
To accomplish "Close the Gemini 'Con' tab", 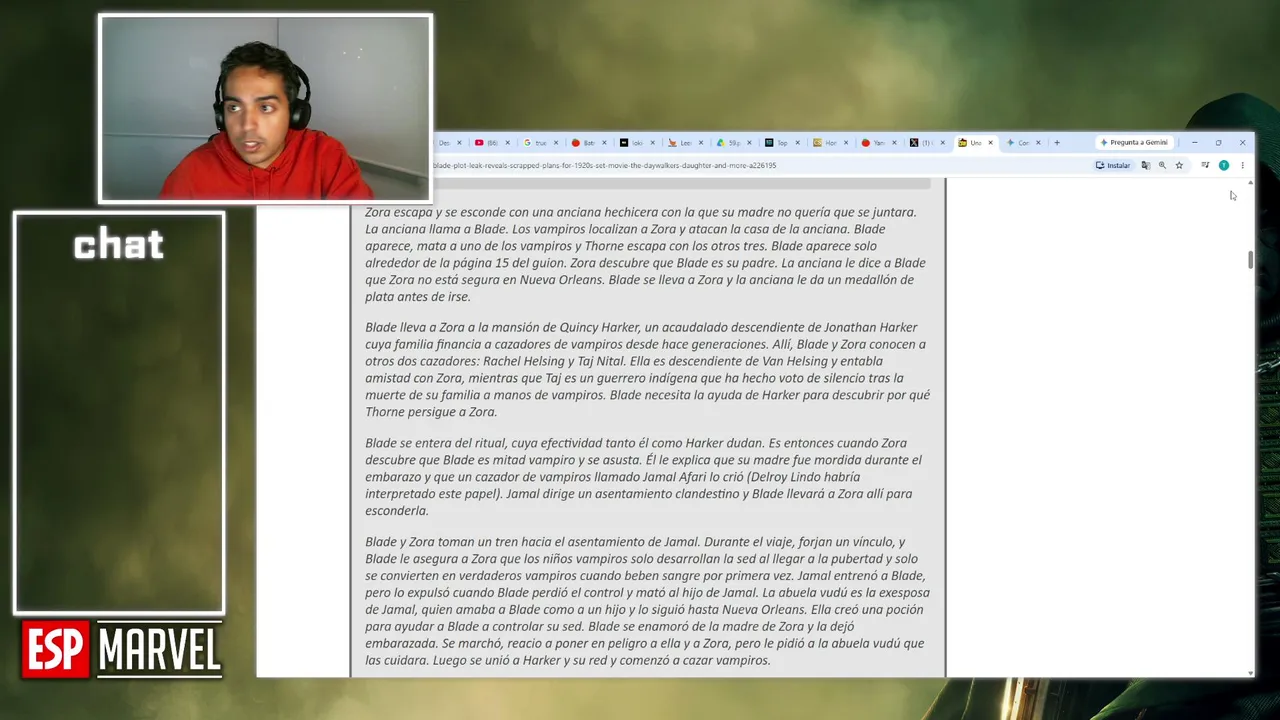I will click(1039, 142).
